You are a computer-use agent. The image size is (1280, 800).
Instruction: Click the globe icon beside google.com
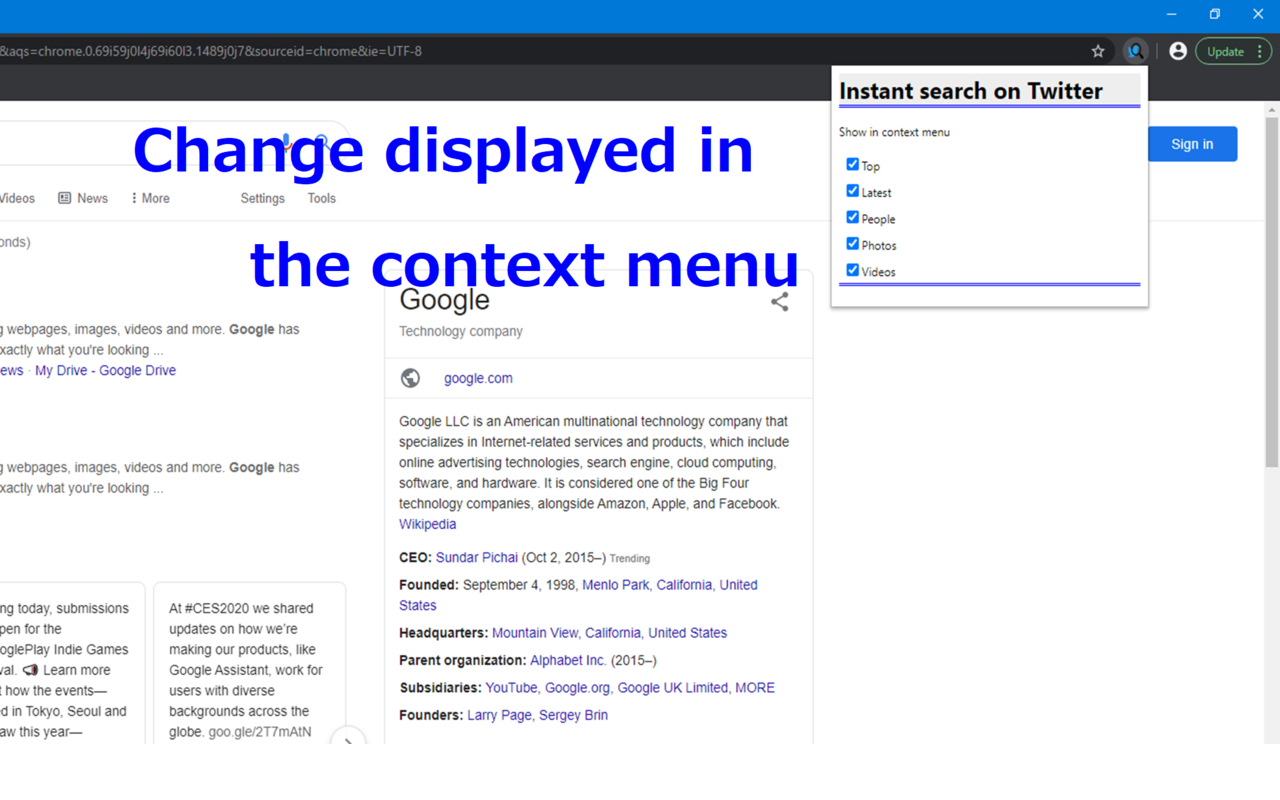[410, 378]
